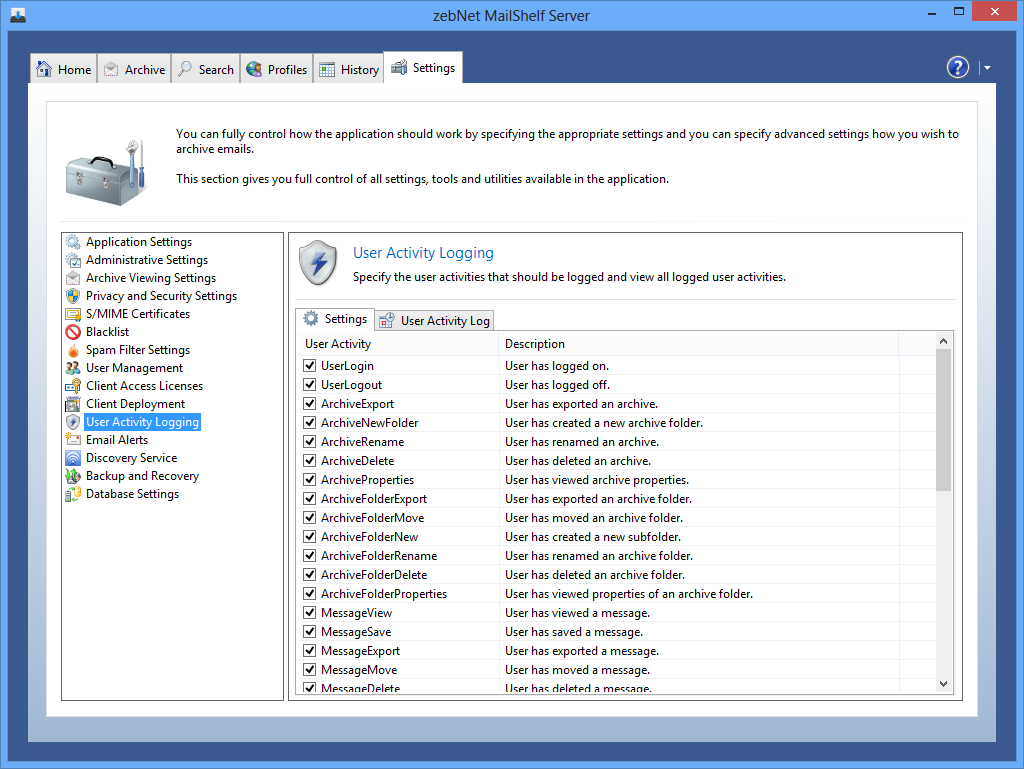Viewport: 1024px width, 769px height.
Task: Click the scrollbar up arrow in activity list
Action: (x=943, y=342)
